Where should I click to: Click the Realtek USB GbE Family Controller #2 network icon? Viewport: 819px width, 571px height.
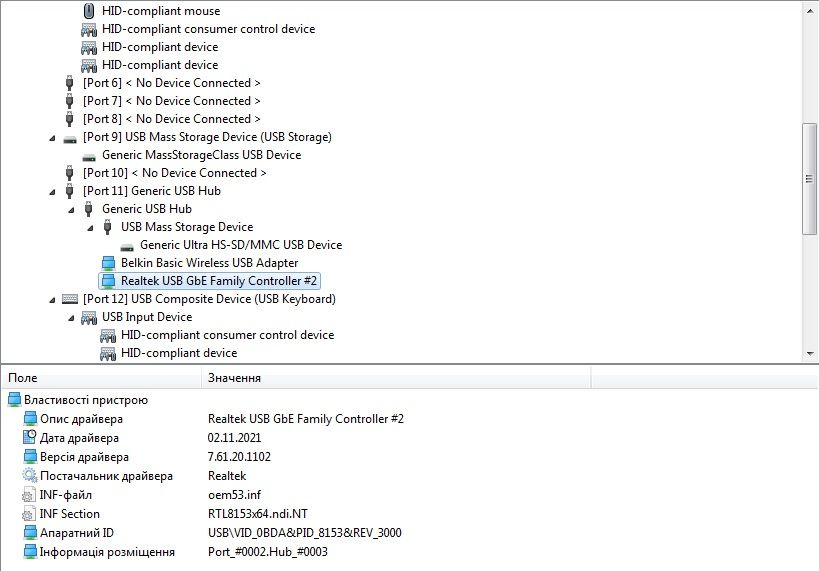pyautogui.click(x=108, y=281)
